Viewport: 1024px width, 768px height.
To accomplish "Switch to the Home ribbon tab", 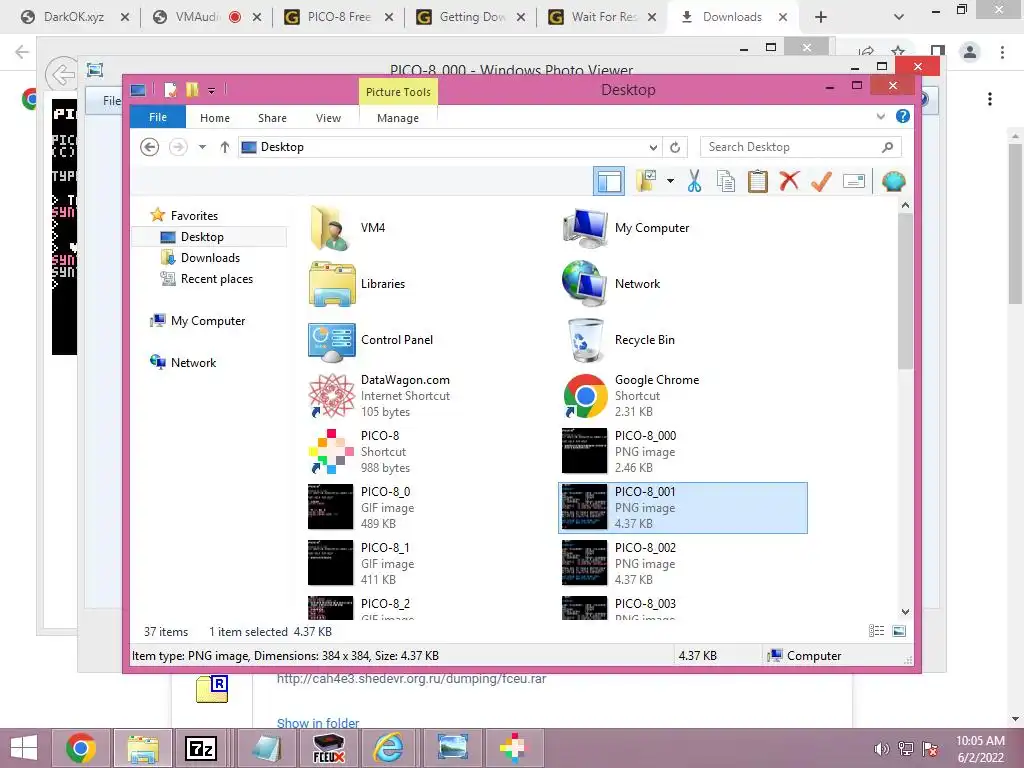I will tap(215, 118).
